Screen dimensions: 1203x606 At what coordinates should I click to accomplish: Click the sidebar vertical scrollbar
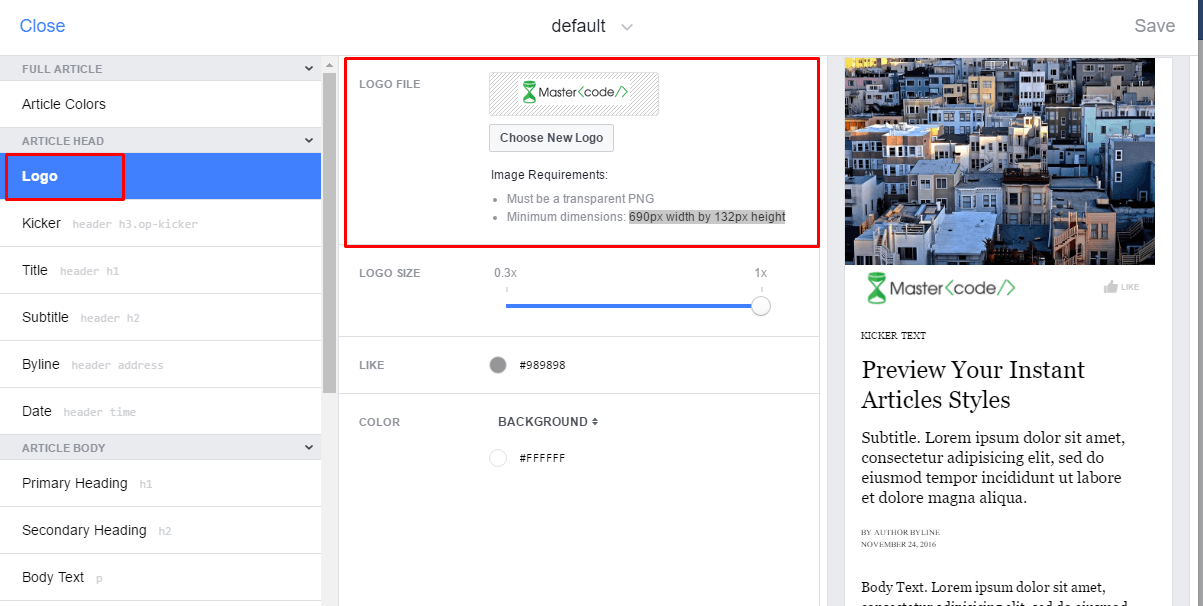click(x=330, y=233)
